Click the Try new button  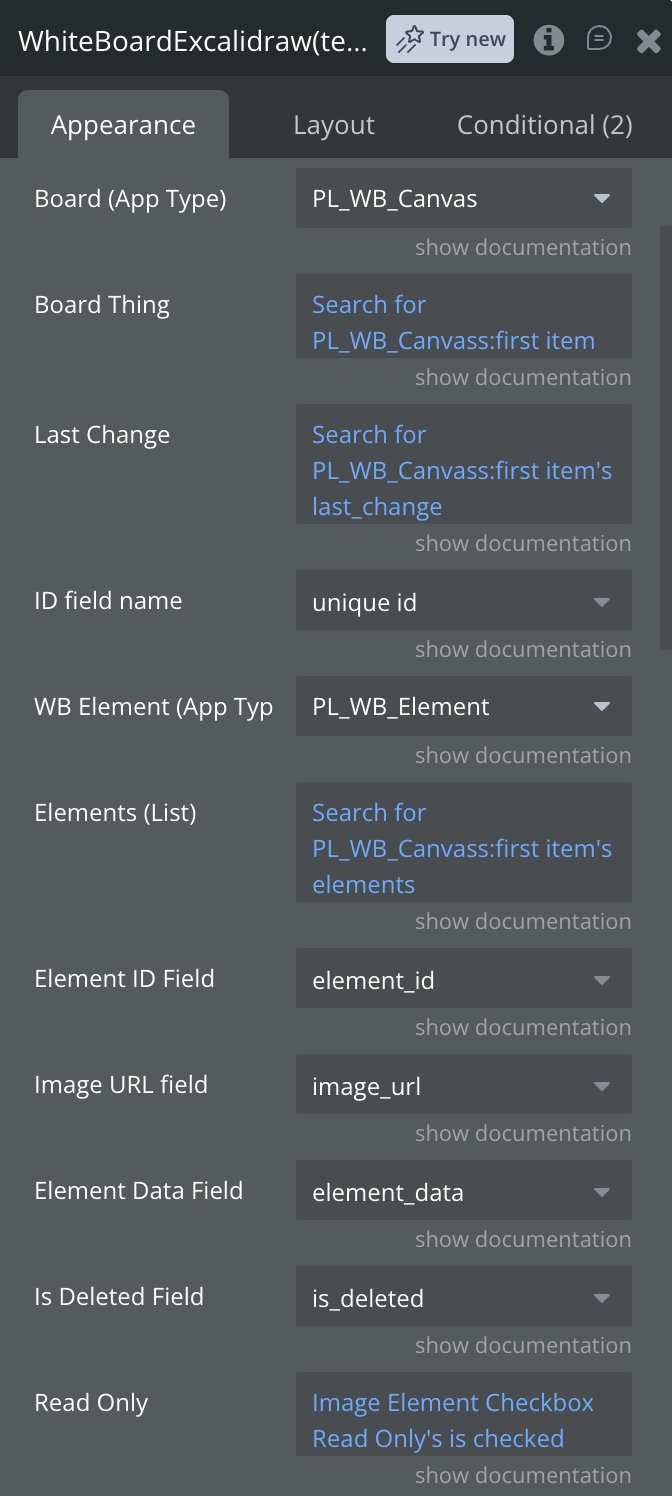pos(450,39)
